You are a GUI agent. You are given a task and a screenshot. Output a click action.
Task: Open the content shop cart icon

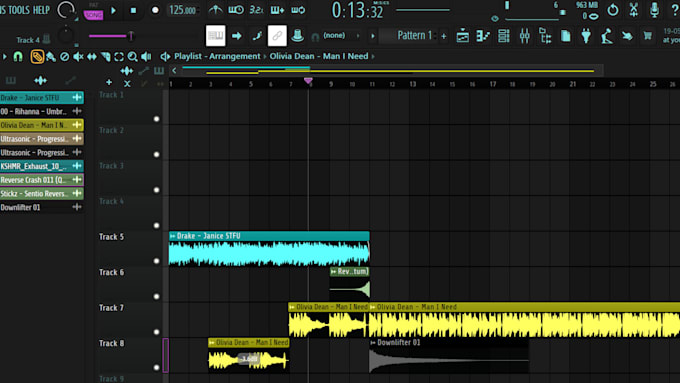(x=647, y=36)
